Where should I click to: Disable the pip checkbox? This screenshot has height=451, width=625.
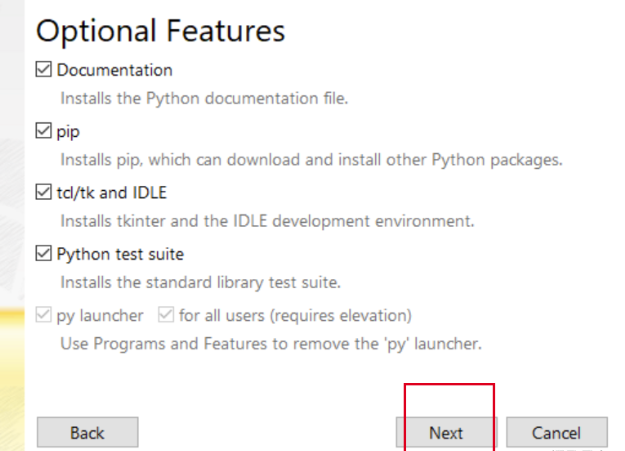click(43, 131)
